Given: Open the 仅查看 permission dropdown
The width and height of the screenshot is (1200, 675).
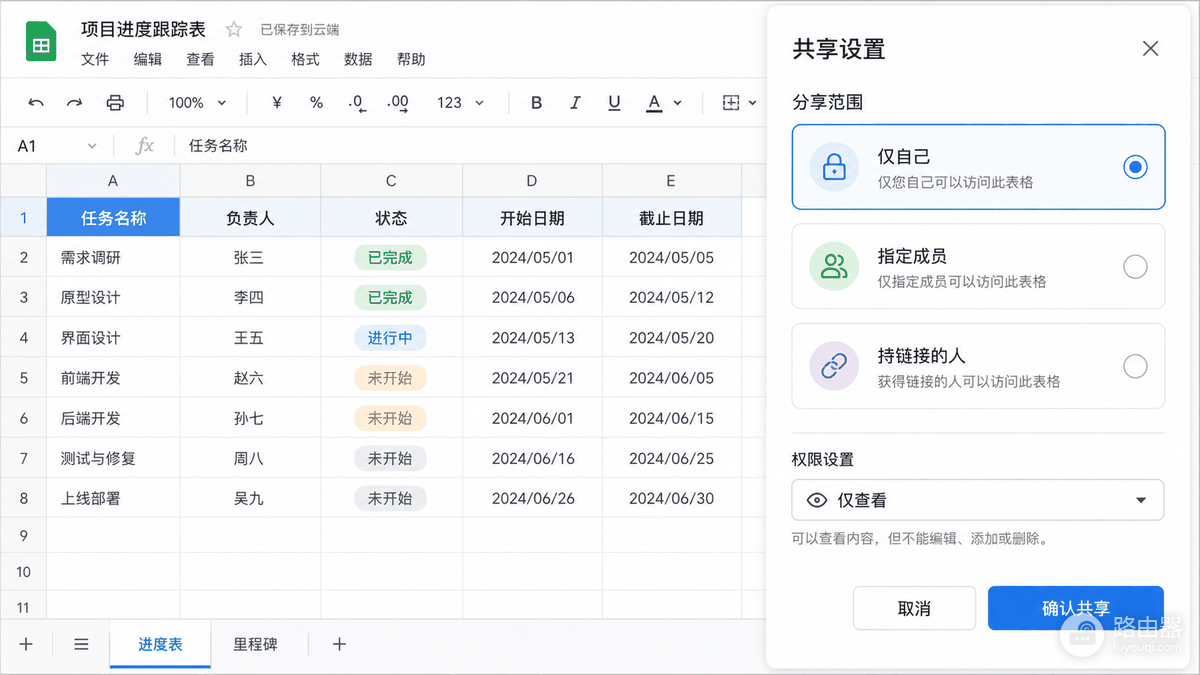Looking at the screenshot, I should point(977,500).
